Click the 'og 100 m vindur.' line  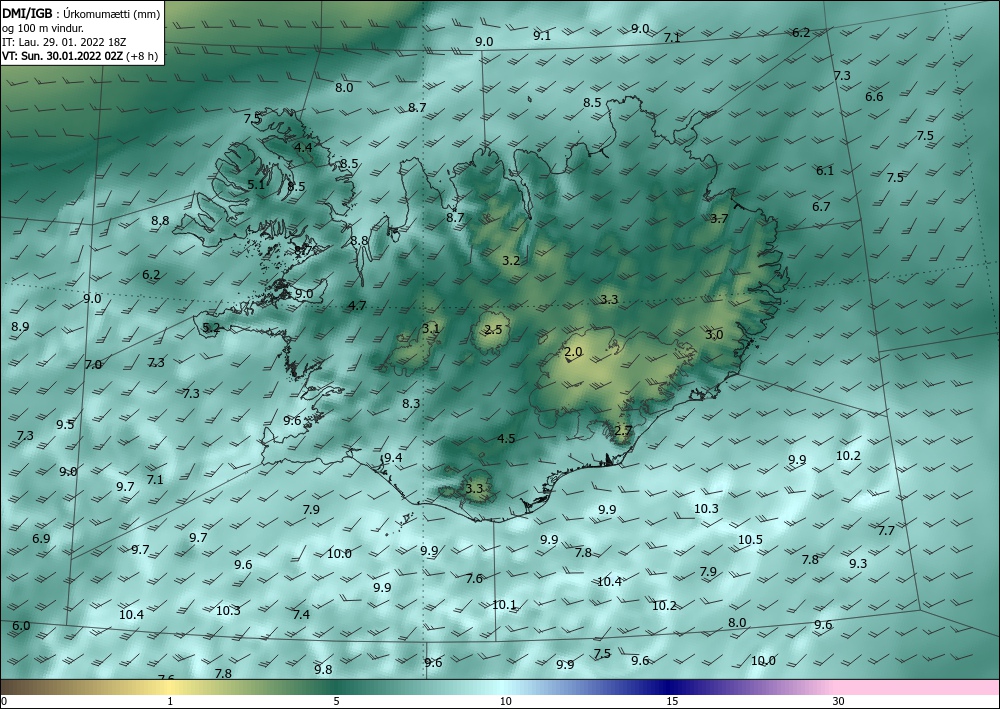point(43,28)
